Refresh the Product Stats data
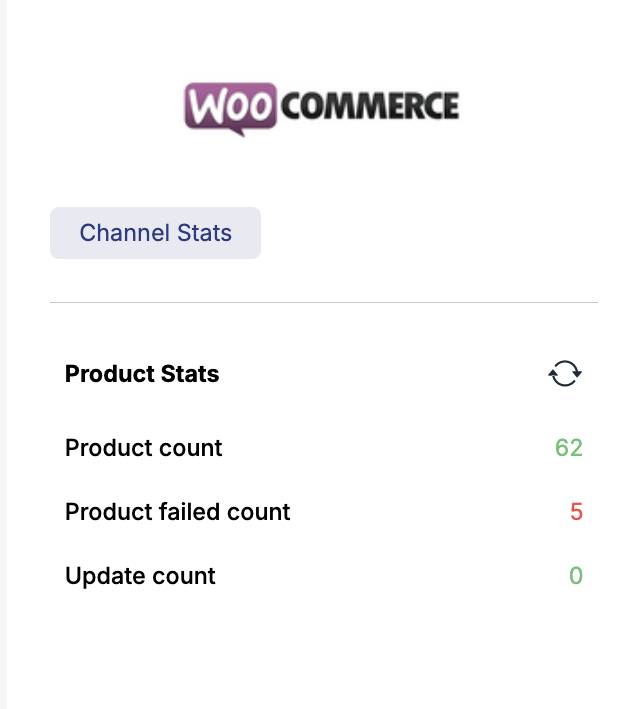Viewport: 629px width, 709px height. coord(565,374)
